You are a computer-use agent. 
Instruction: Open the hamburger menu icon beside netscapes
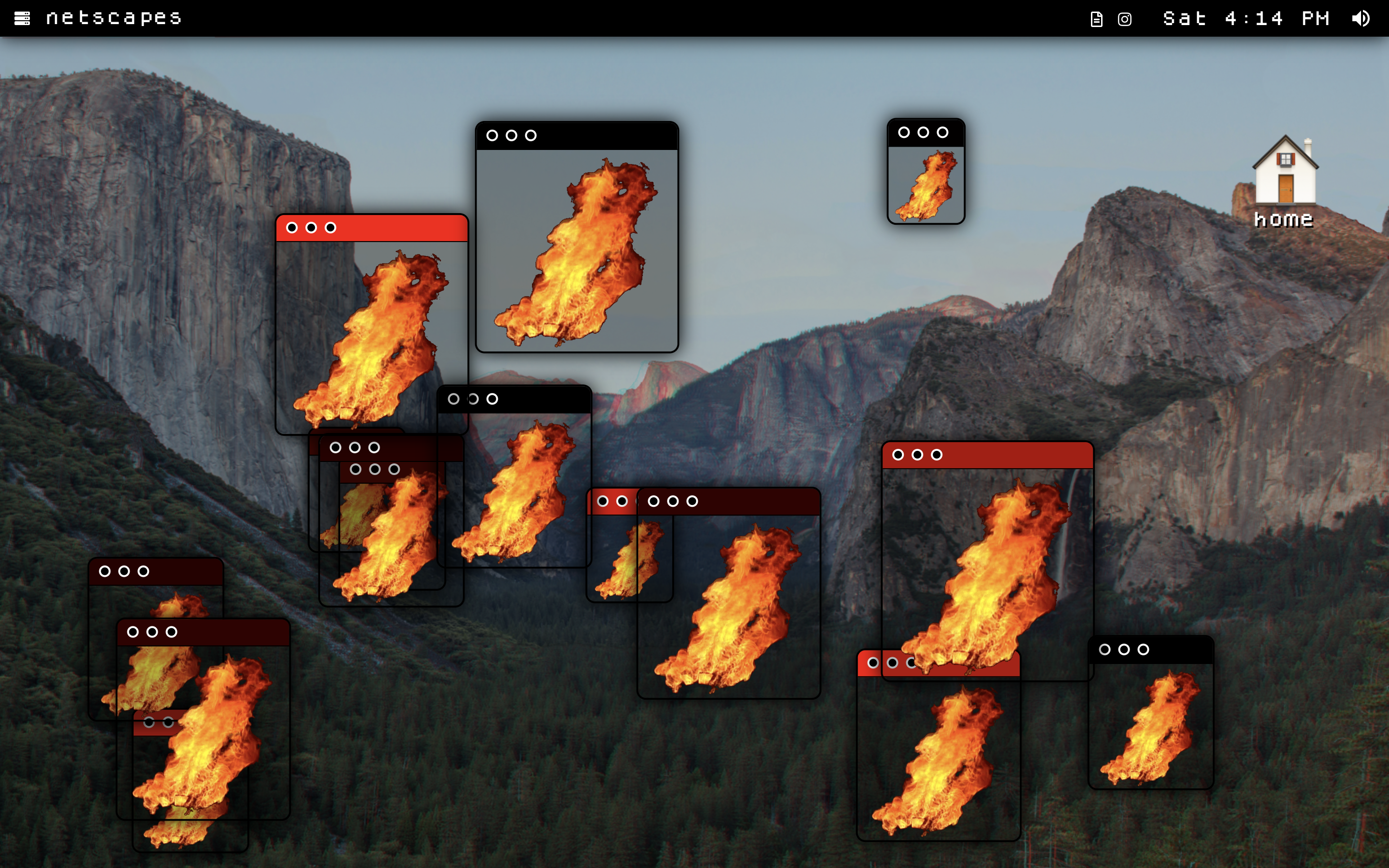pos(22,18)
